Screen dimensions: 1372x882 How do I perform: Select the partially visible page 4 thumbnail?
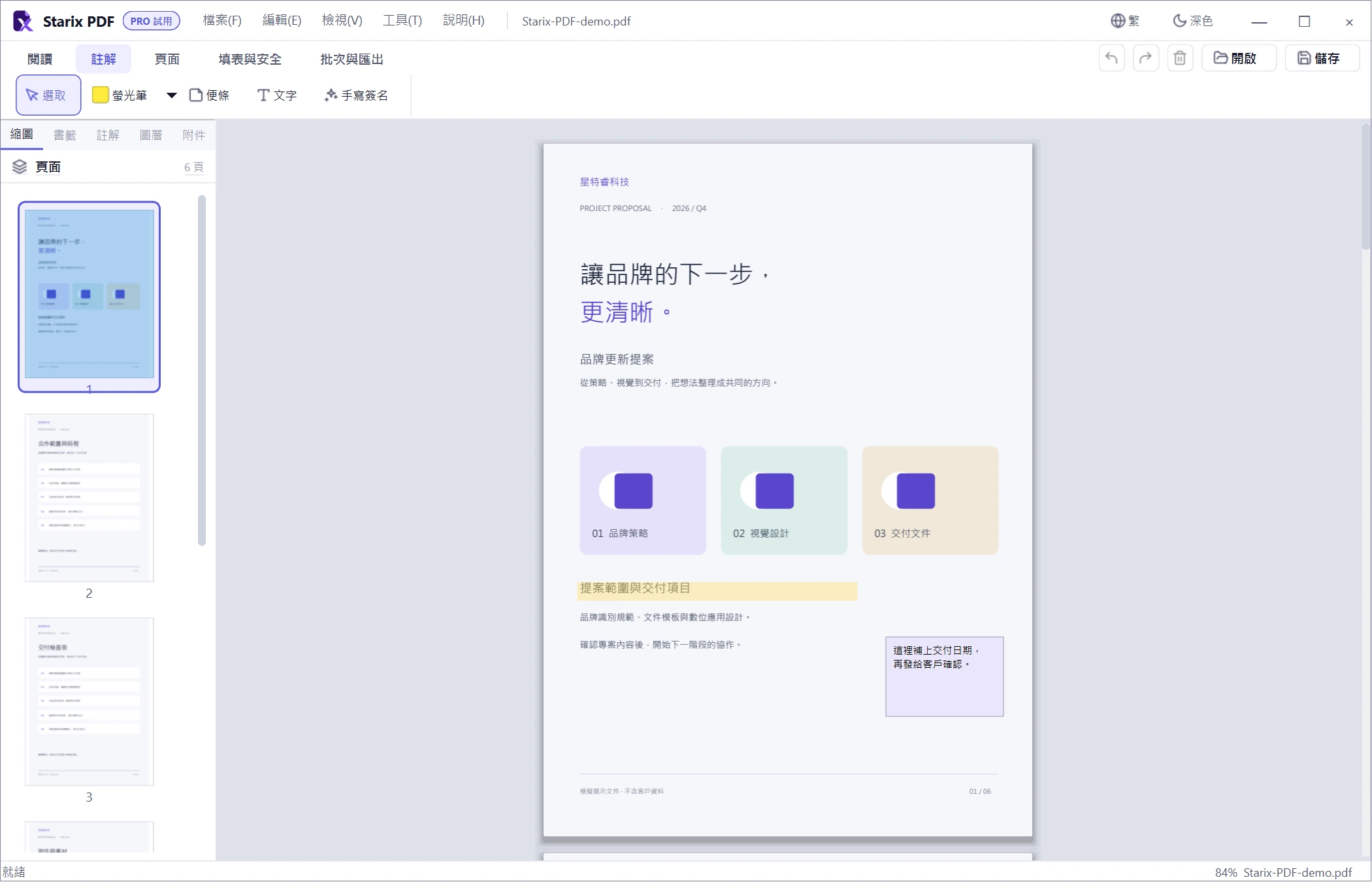click(x=90, y=837)
